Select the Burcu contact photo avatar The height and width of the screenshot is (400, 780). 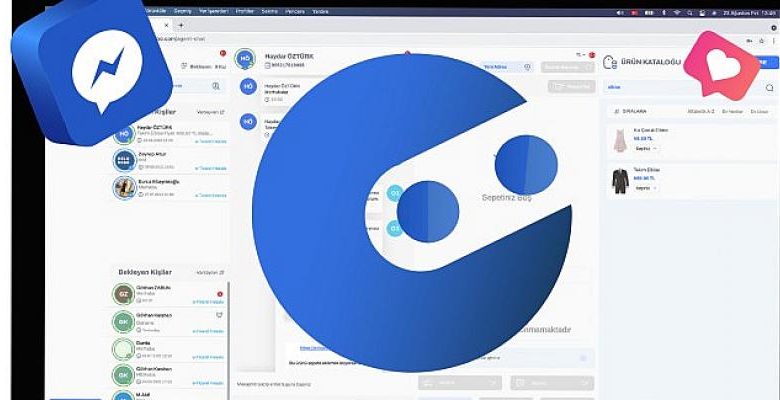point(124,188)
